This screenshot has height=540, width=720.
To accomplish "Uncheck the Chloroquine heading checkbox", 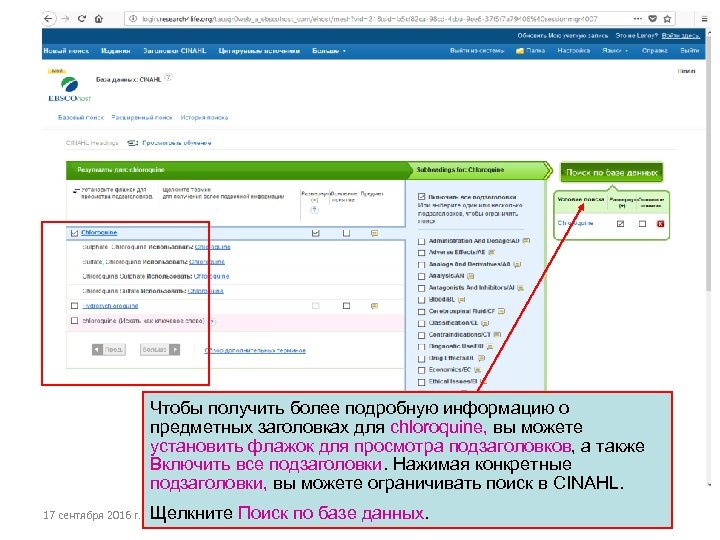I will (74, 233).
